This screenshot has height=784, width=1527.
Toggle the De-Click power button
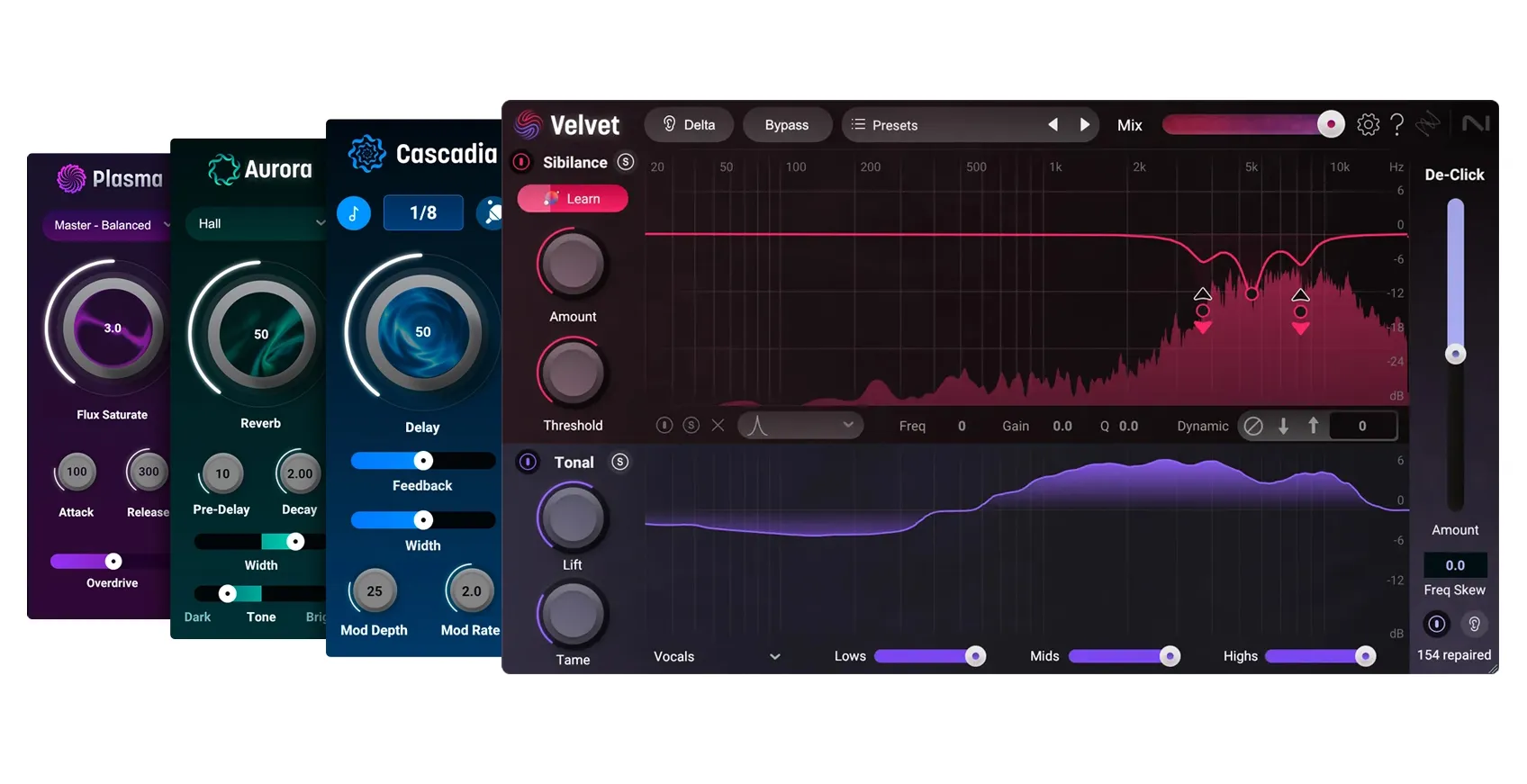pos(1437,624)
